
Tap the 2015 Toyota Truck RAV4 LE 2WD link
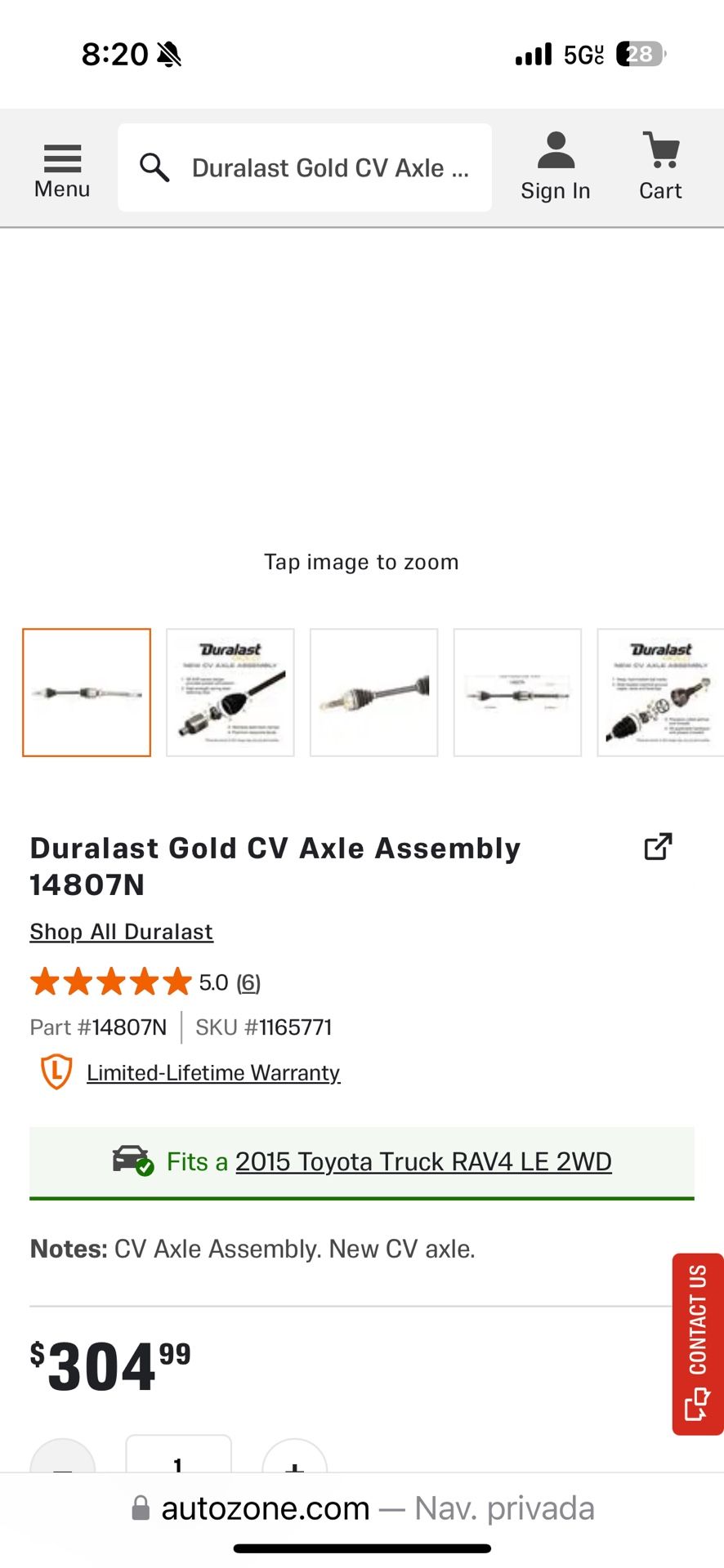pos(423,1161)
